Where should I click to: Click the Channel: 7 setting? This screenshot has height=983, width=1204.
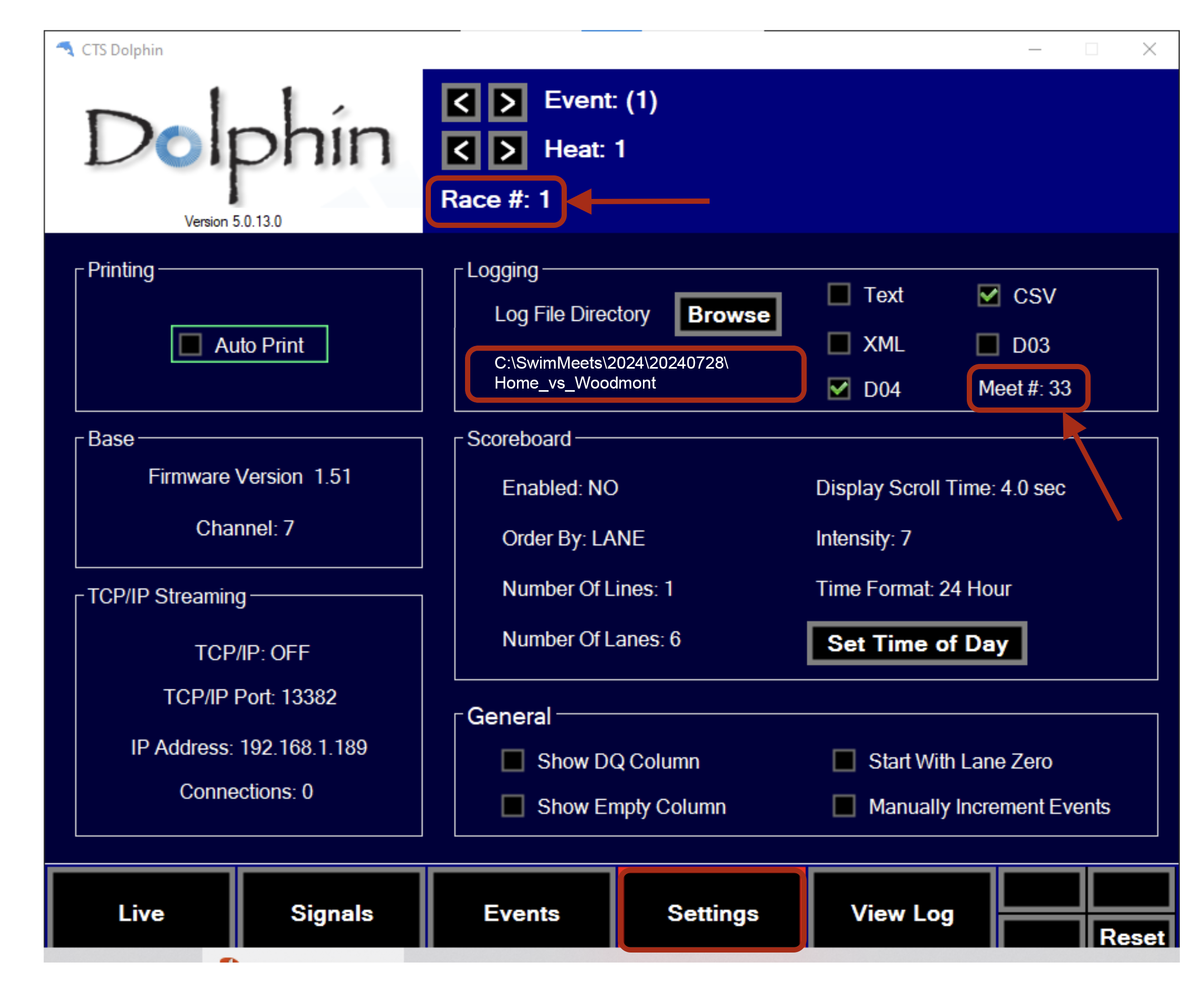click(x=245, y=528)
